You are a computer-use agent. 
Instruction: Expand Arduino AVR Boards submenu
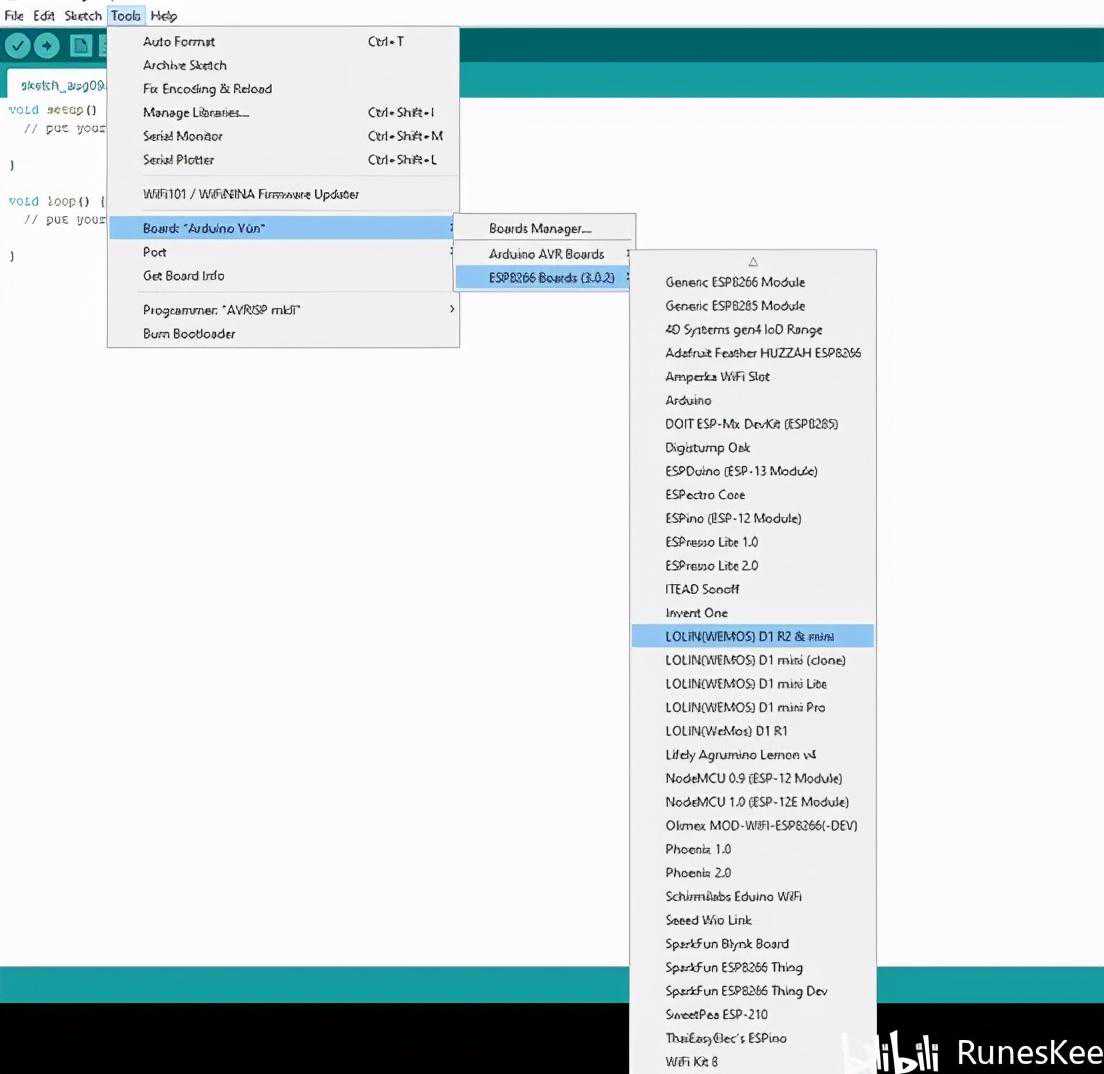point(544,254)
